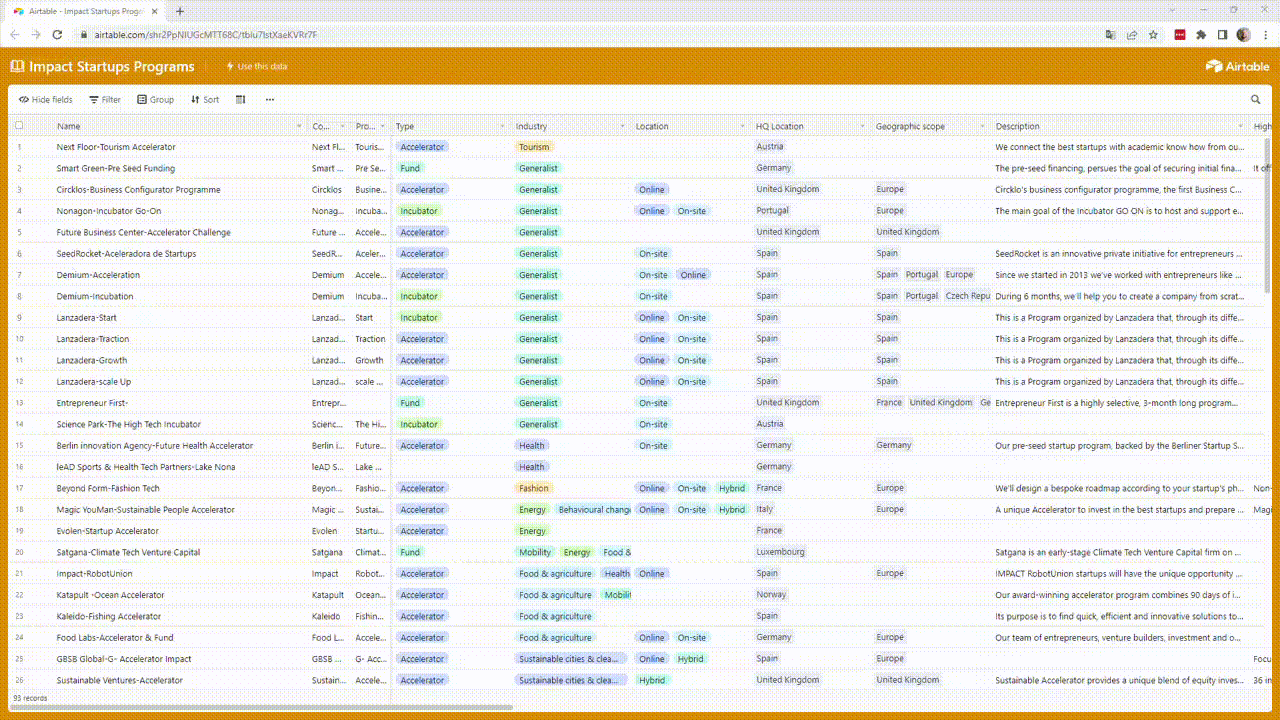Click the Tourism tag in row 1
The width and height of the screenshot is (1280, 720).
[534, 147]
